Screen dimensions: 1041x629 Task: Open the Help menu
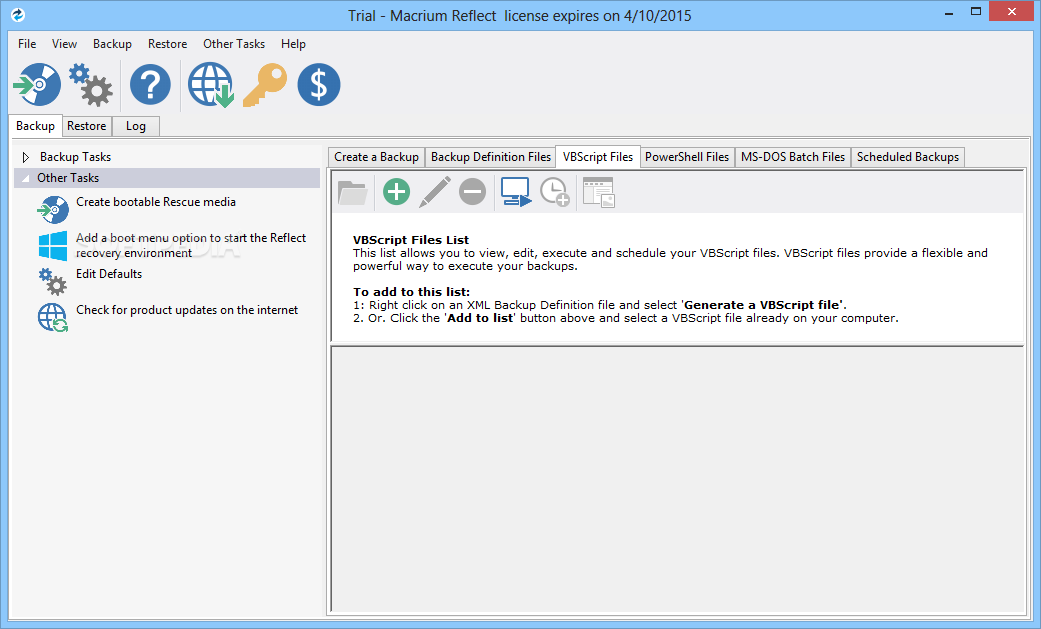point(293,44)
